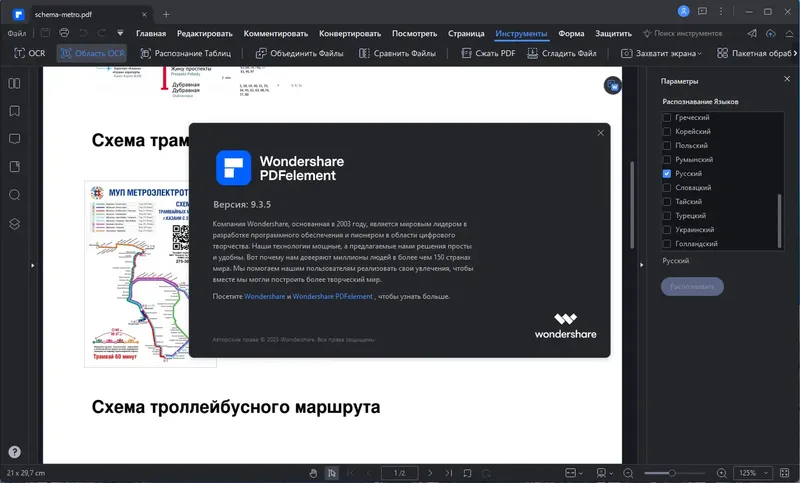Click the floating Word convert icon on the page
This screenshot has width=800, height=483.
pos(613,86)
